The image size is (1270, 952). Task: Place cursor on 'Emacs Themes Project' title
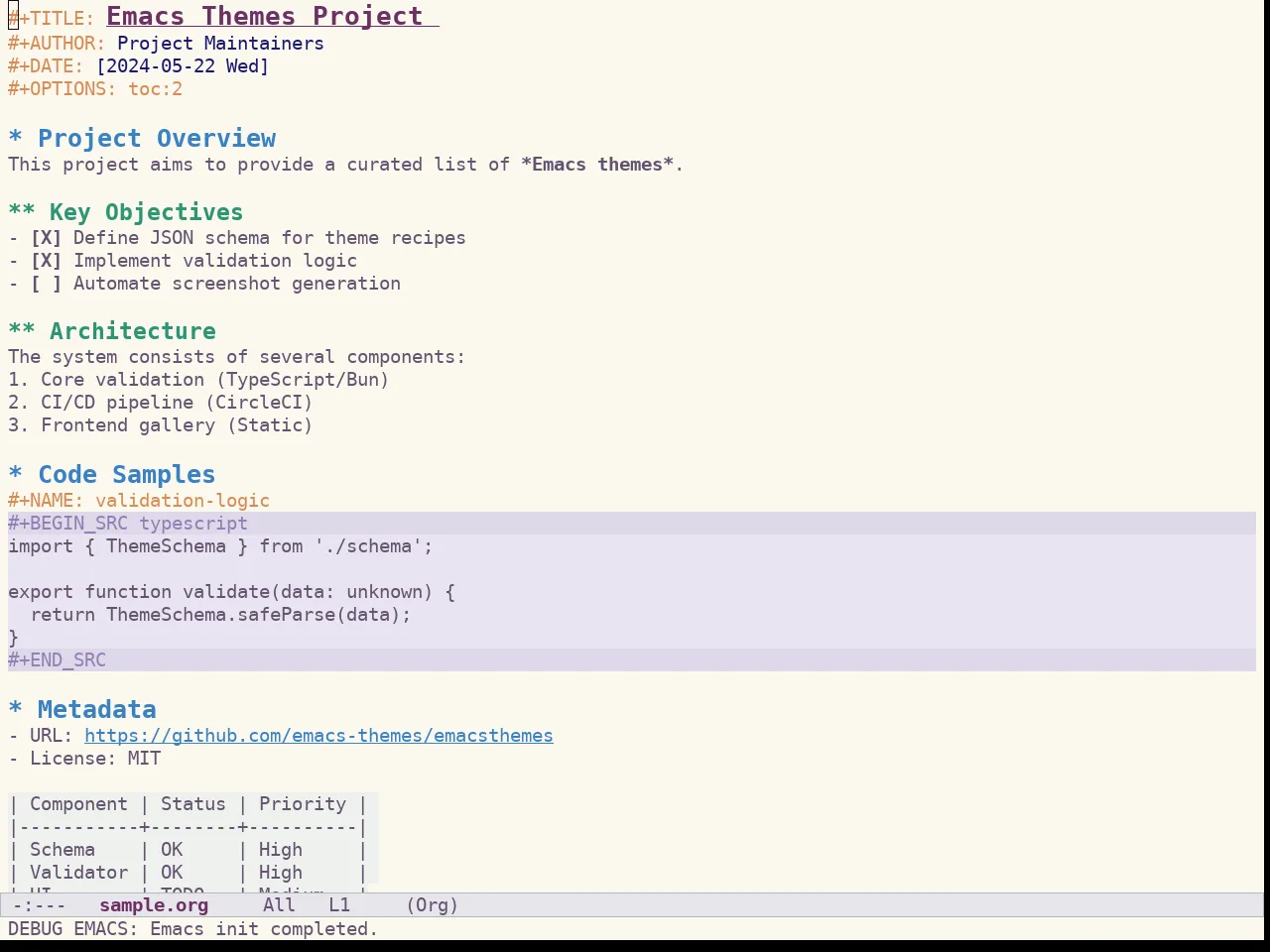[x=265, y=17]
